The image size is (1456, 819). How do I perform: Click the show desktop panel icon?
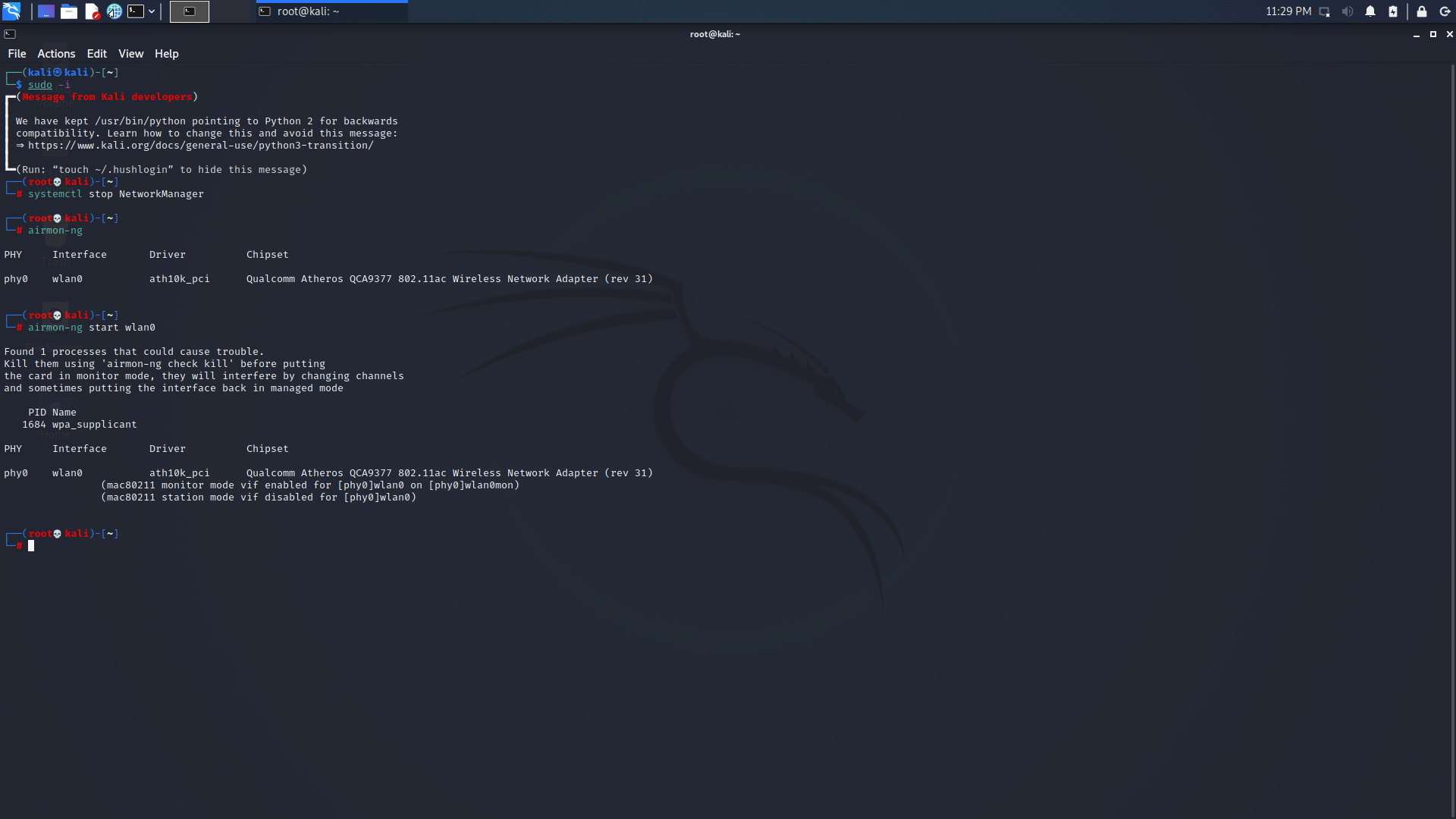[x=46, y=11]
